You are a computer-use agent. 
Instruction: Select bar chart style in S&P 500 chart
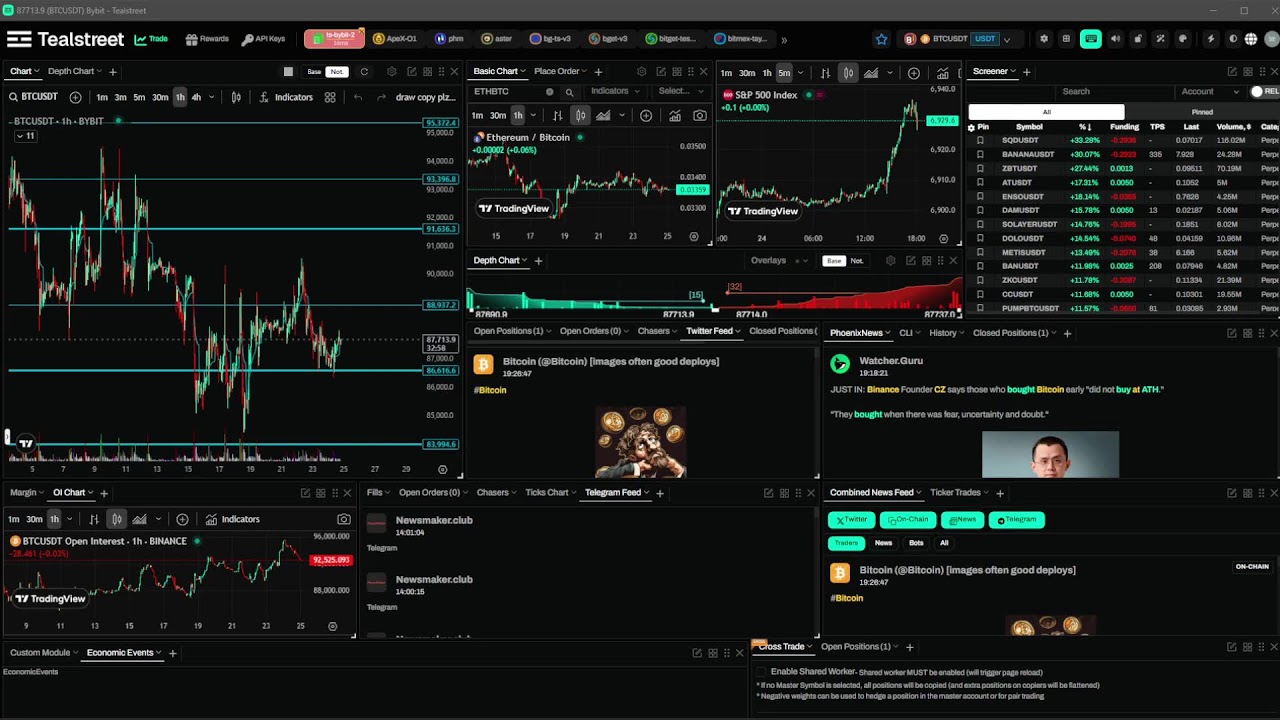click(825, 73)
